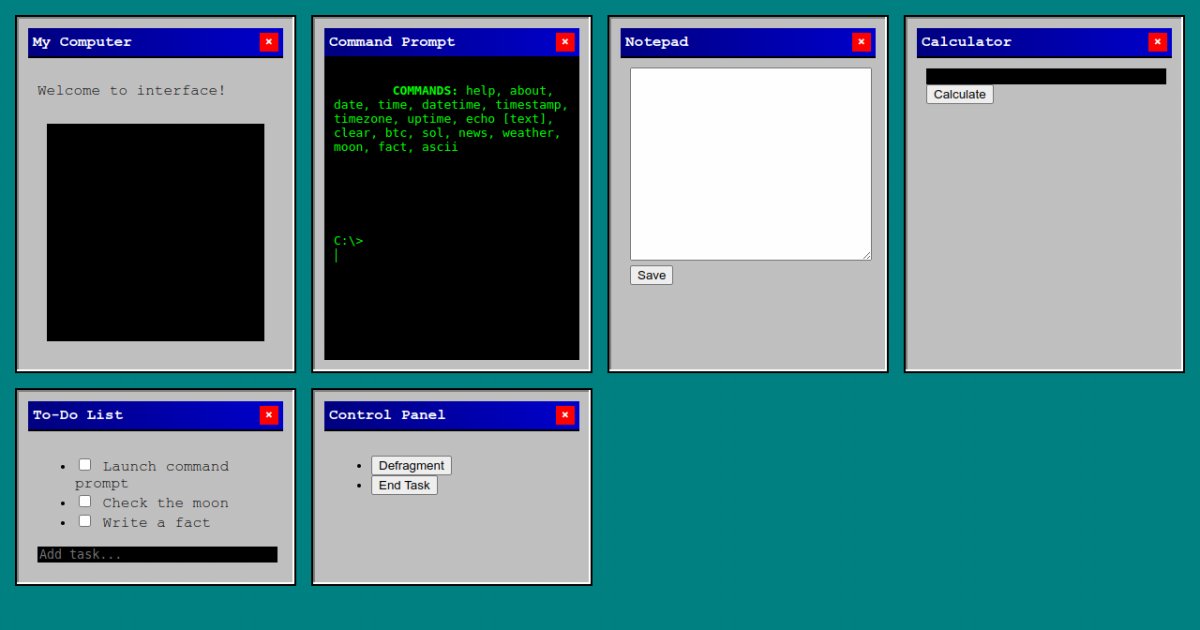Check the 'Launch command prompt' task
The image size is (1200, 630).
pos(85,465)
